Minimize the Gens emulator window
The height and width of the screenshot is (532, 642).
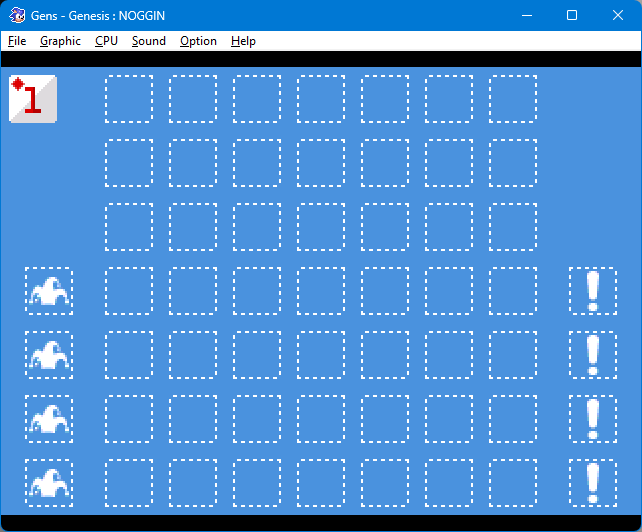point(527,16)
